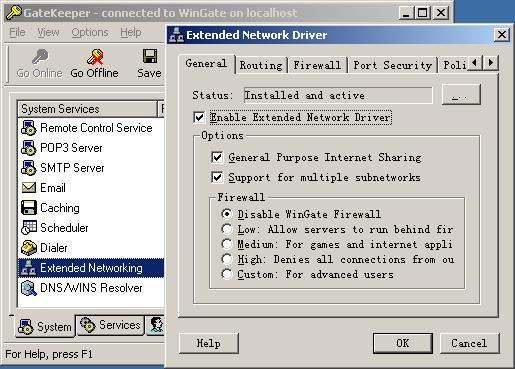Select the Extended Networking entry

click(x=91, y=268)
